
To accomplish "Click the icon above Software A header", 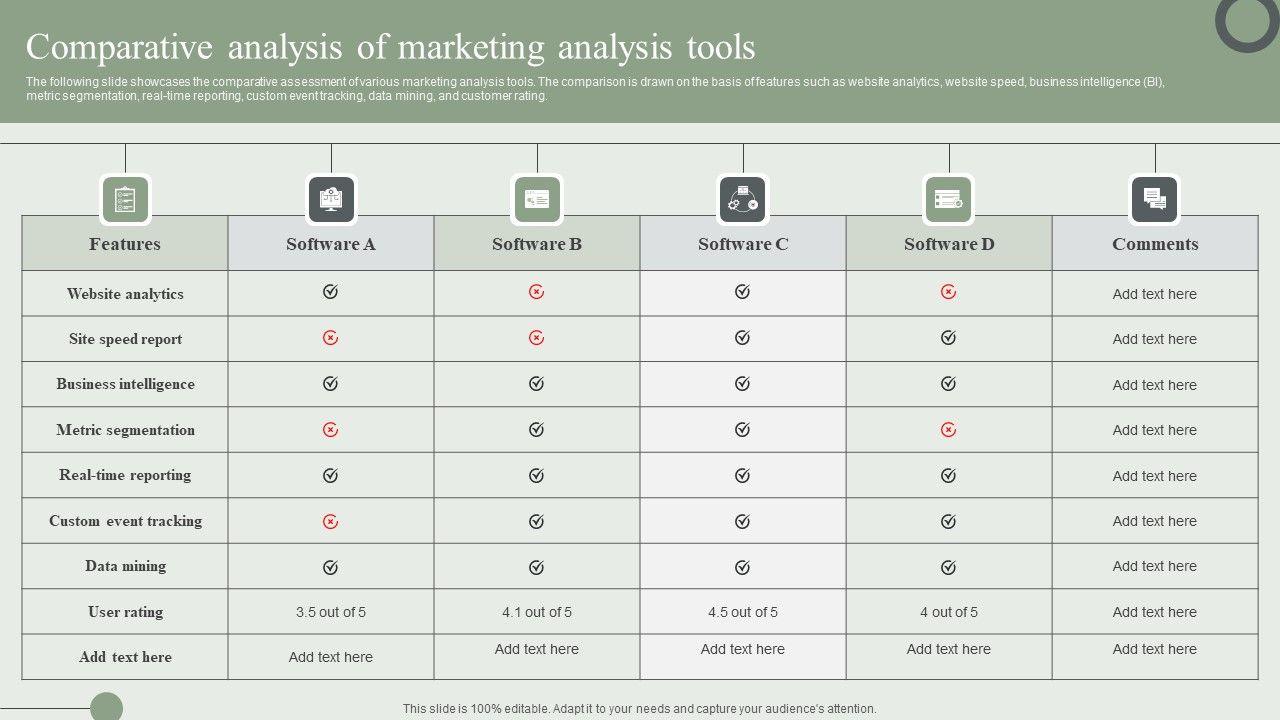I will tap(331, 199).
